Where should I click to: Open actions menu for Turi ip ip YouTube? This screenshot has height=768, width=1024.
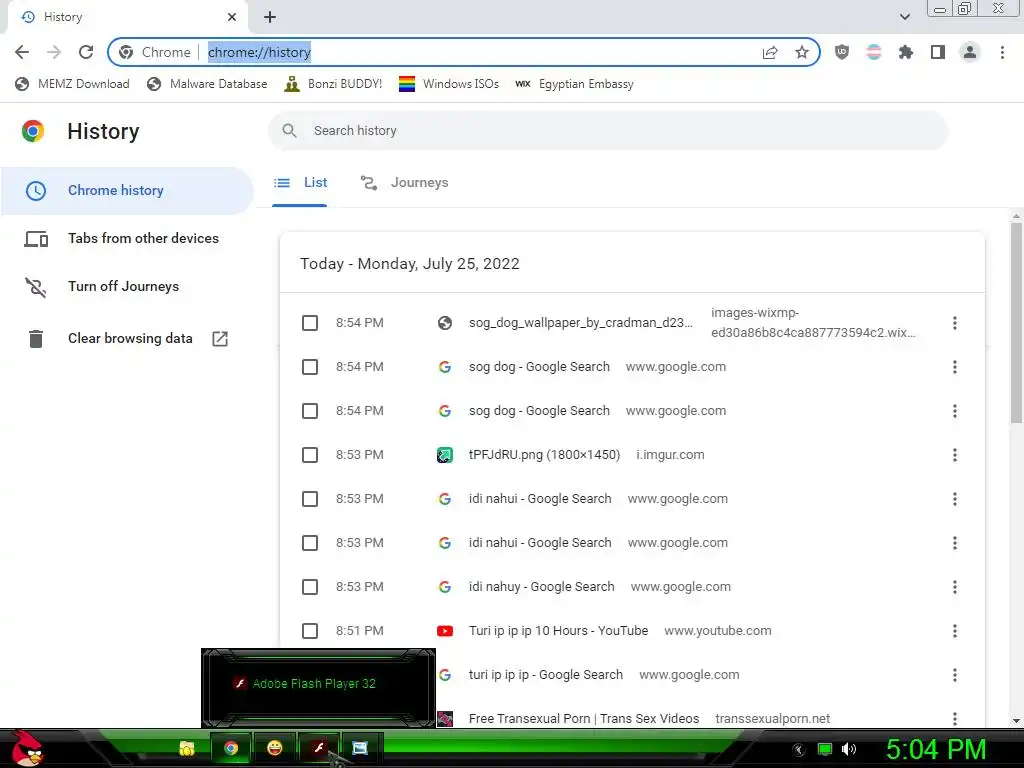(955, 631)
